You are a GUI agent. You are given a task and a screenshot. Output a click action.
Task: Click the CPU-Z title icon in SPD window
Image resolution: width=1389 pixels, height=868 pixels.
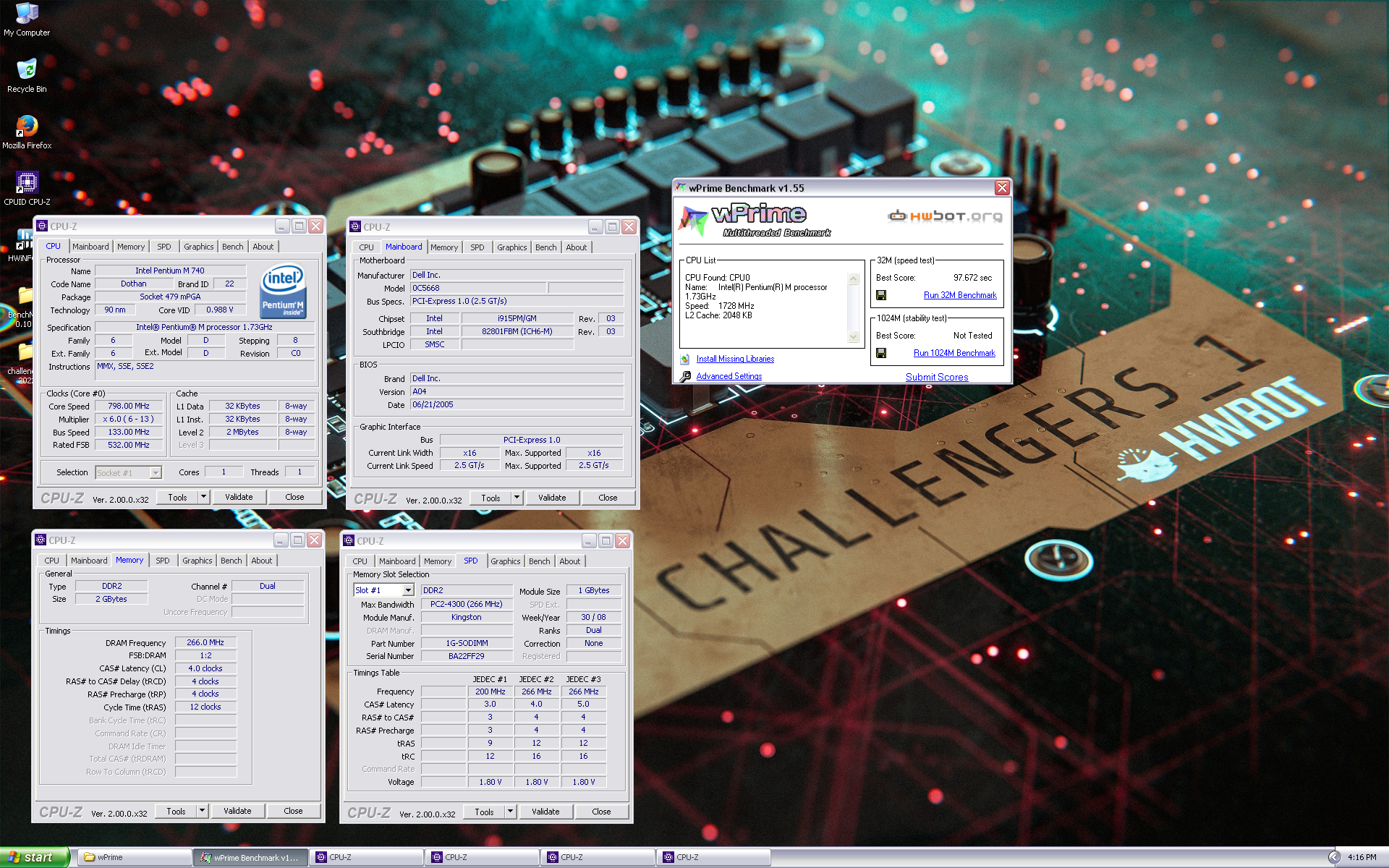click(349, 541)
